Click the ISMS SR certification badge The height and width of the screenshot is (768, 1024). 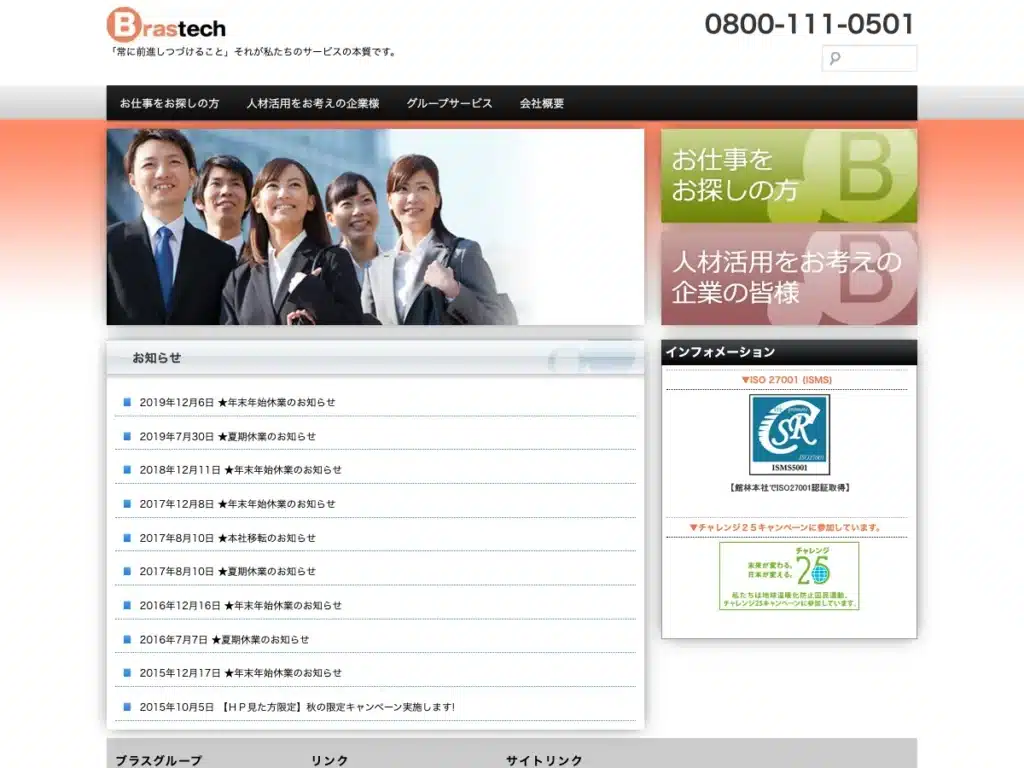[790, 434]
